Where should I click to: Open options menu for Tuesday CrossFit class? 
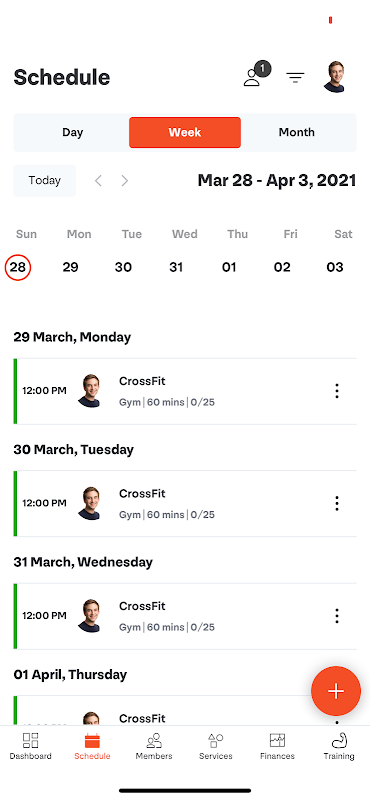(x=336, y=503)
